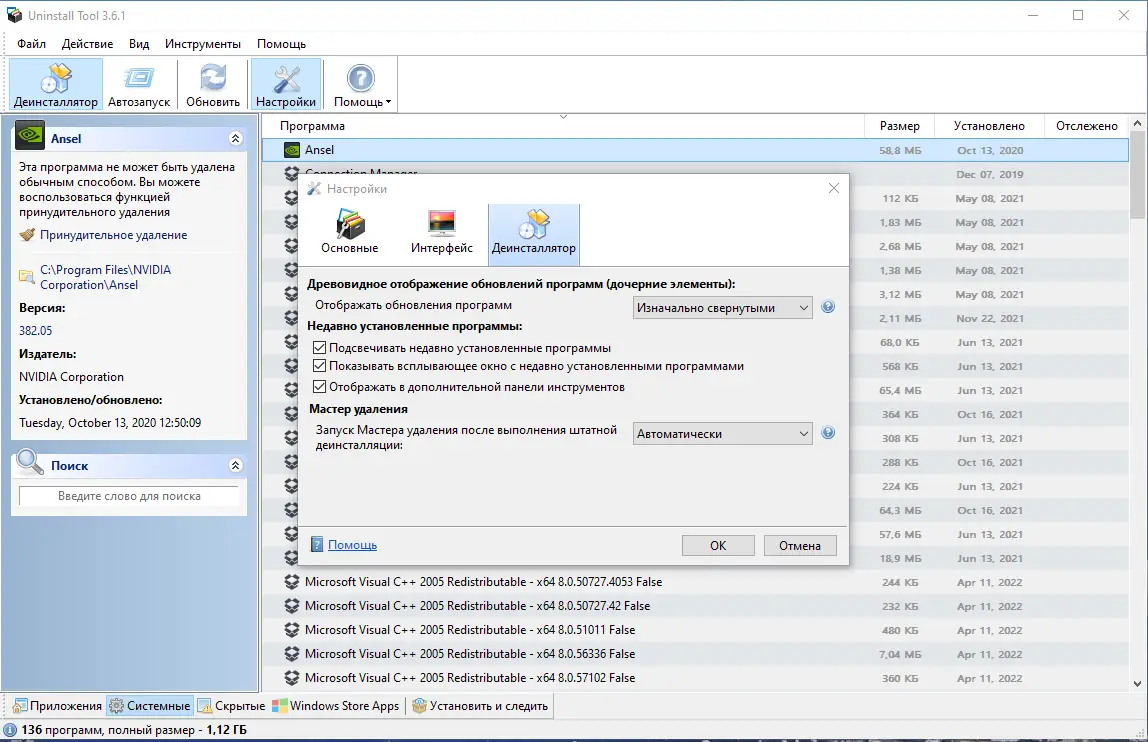The height and width of the screenshot is (742, 1148).
Task: Switch to the Windows Store Apps tab
Action: (336, 706)
